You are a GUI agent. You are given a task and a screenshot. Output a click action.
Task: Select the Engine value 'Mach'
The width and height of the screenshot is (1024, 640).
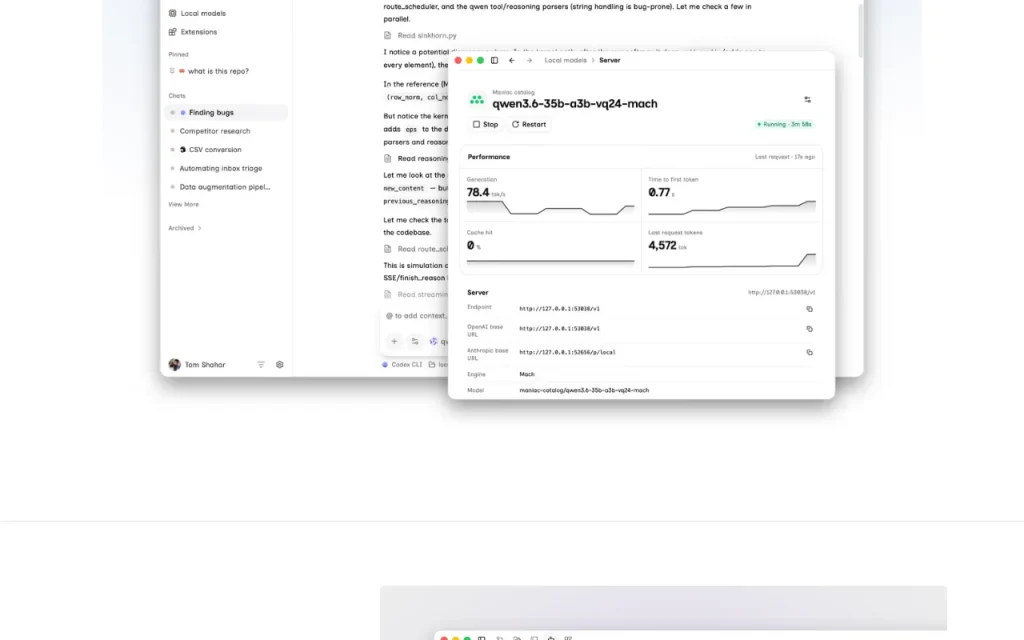coord(526,374)
